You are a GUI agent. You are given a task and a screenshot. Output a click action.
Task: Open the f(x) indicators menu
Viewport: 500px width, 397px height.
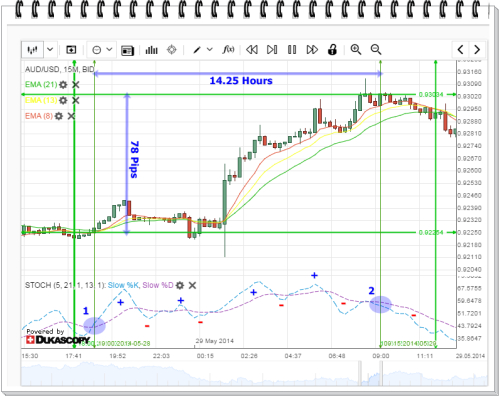coord(228,50)
